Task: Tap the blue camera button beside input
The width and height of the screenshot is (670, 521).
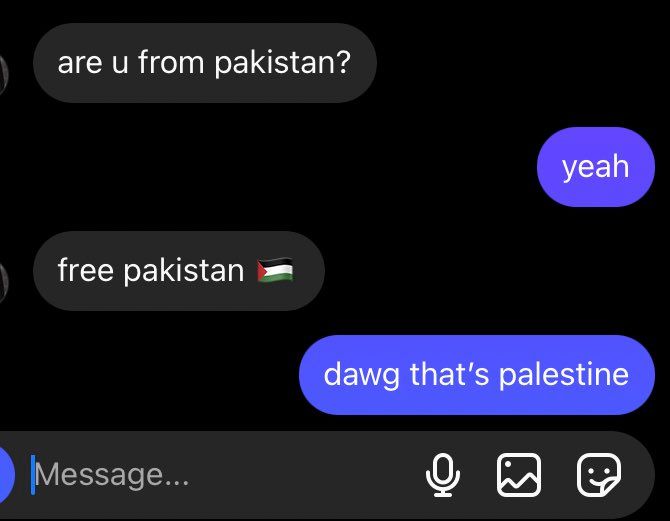Action: [6, 475]
